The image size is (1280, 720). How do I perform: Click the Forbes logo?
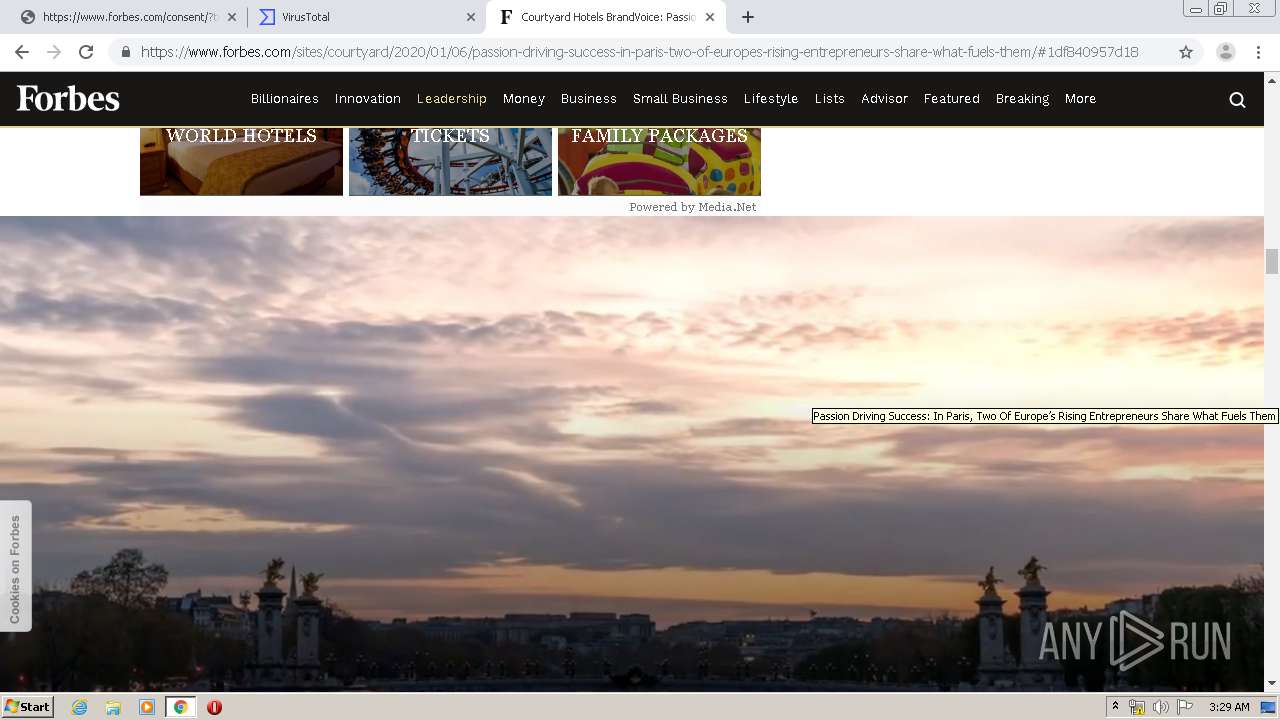pyautogui.click(x=68, y=98)
